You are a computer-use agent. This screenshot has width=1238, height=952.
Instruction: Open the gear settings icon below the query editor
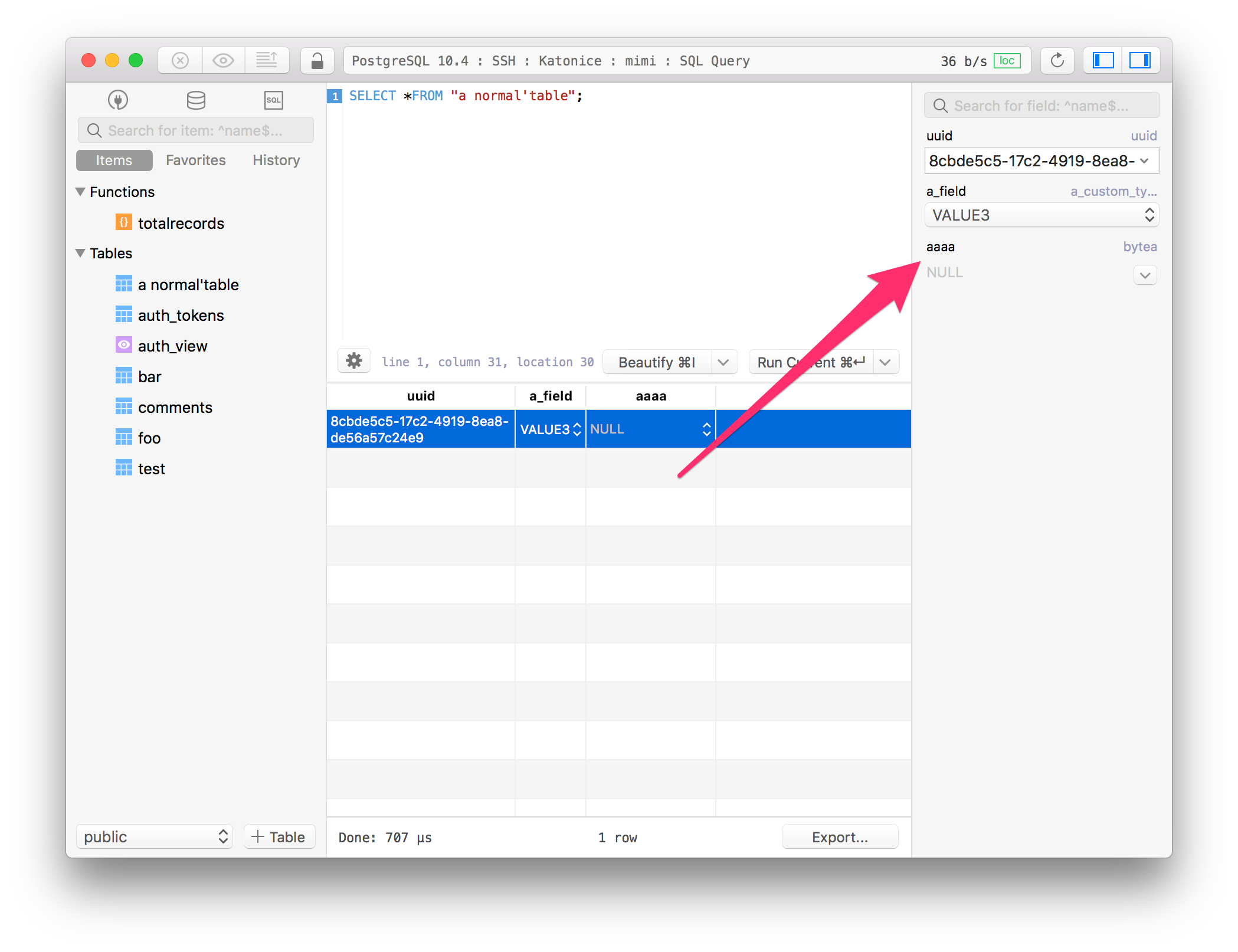[353, 361]
